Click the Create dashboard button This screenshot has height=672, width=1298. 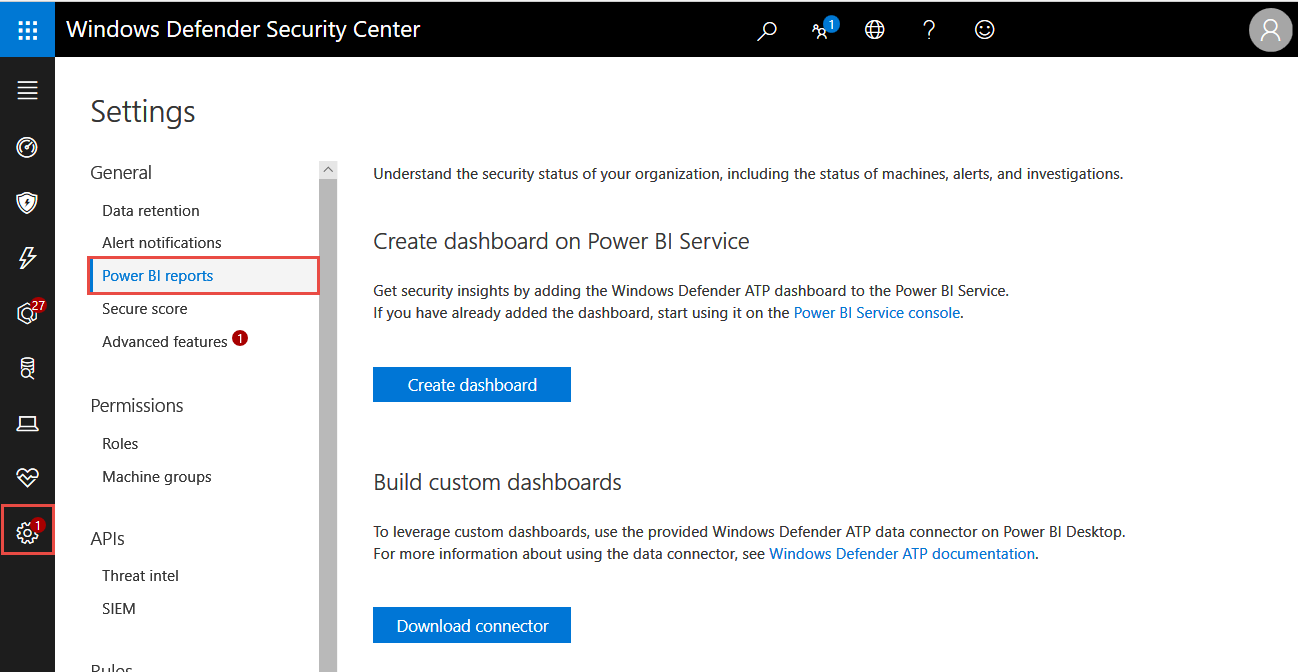[472, 385]
